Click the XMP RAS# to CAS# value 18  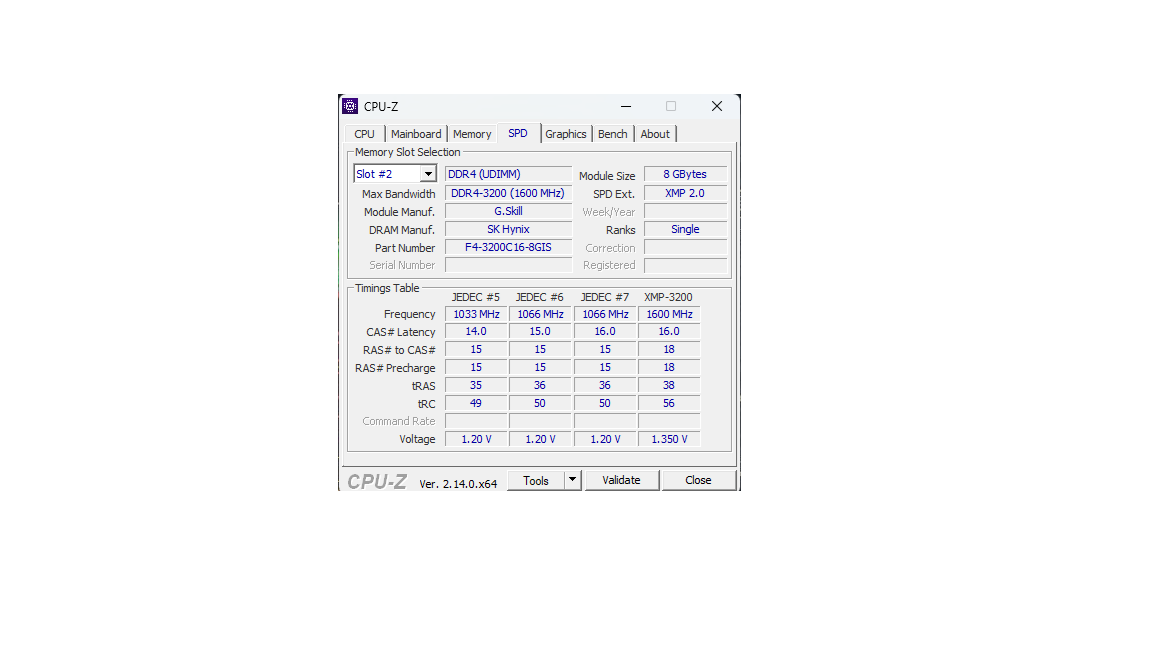click(669, 350)
